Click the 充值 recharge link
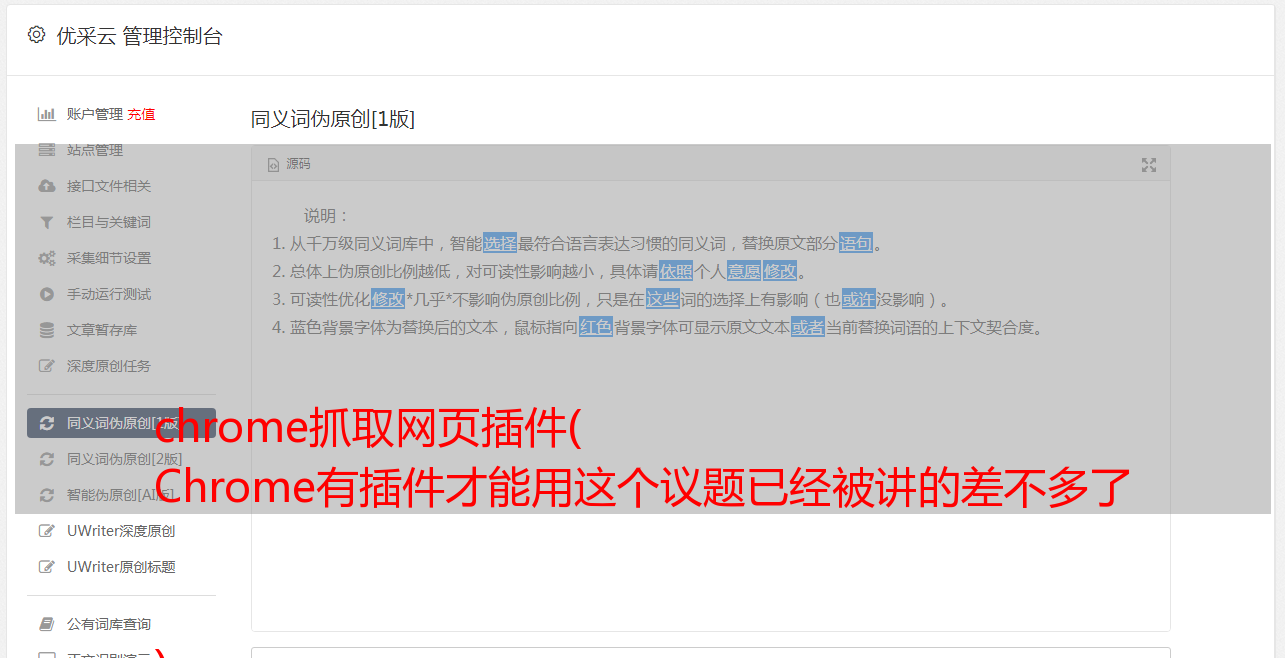1285x658 pixels. [x=141, y=114]
